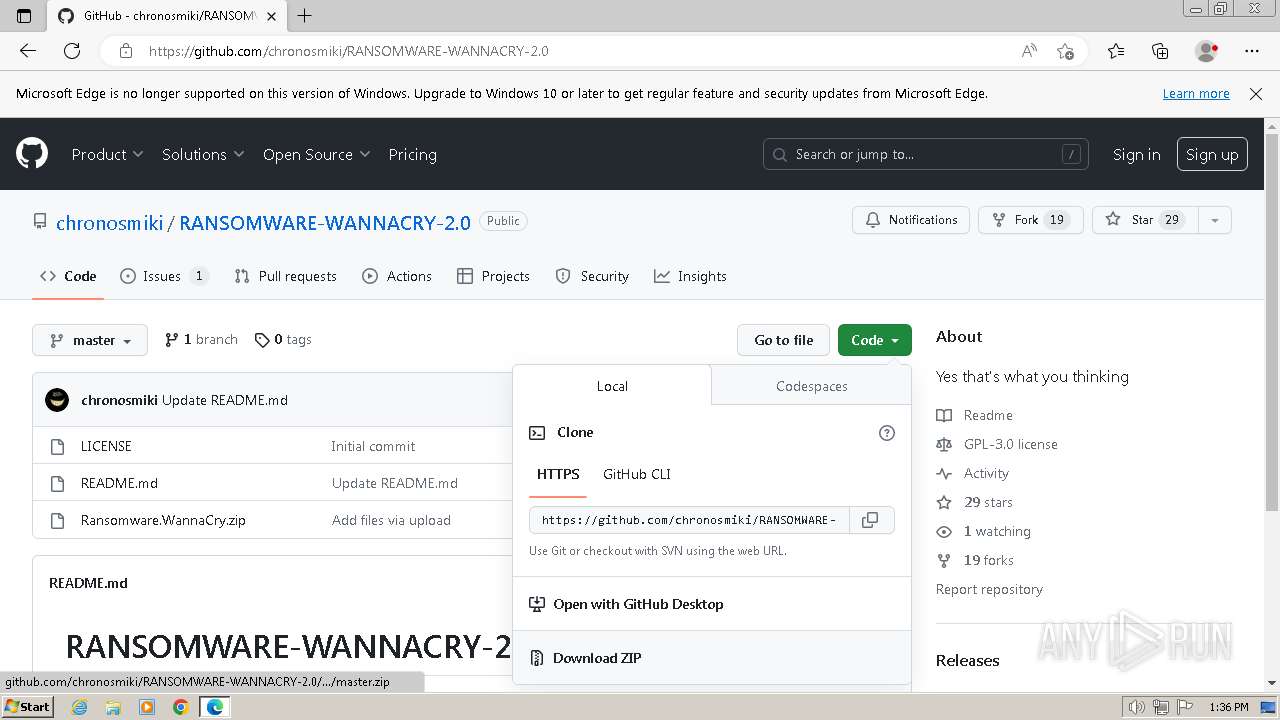Image resolution: width=1280 pixels, height=720 pixels.
Task: Click the GitHub logo icon
Action: tap(32, 154)
